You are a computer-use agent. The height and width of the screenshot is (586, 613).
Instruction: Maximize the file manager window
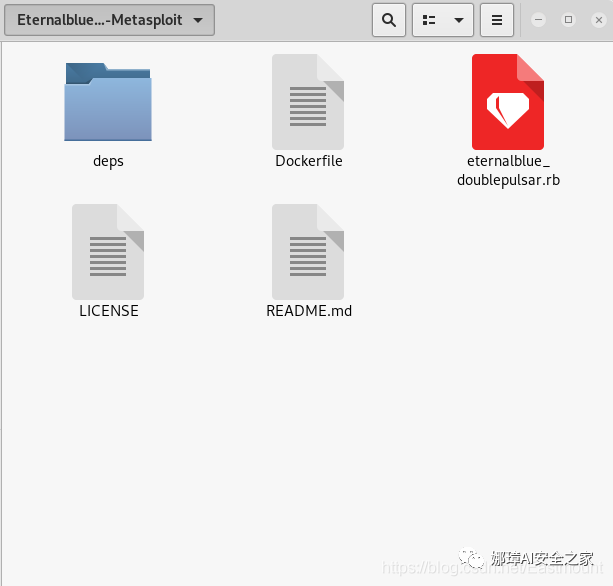pos(568,20)
